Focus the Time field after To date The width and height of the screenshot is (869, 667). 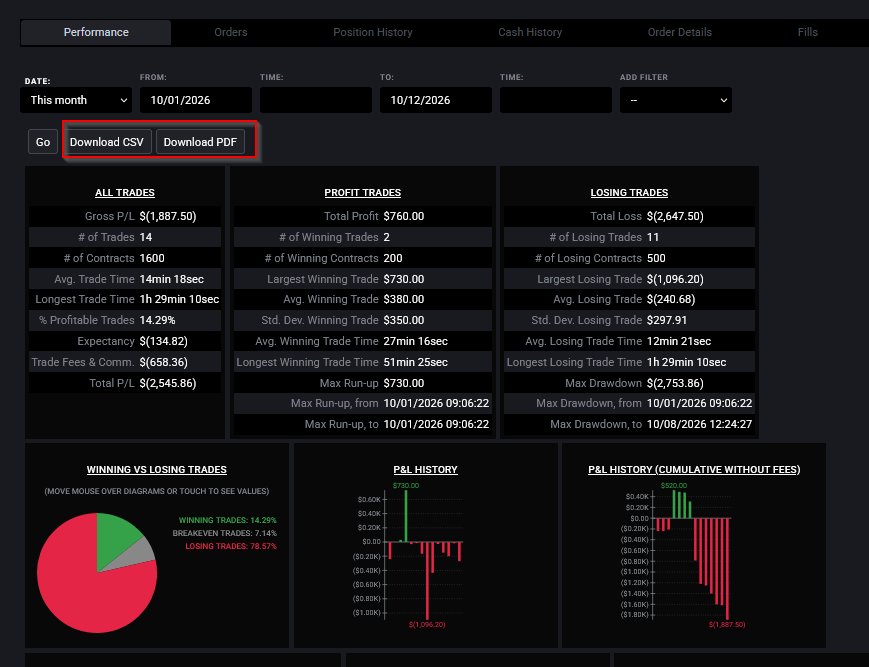coord(556,100)
